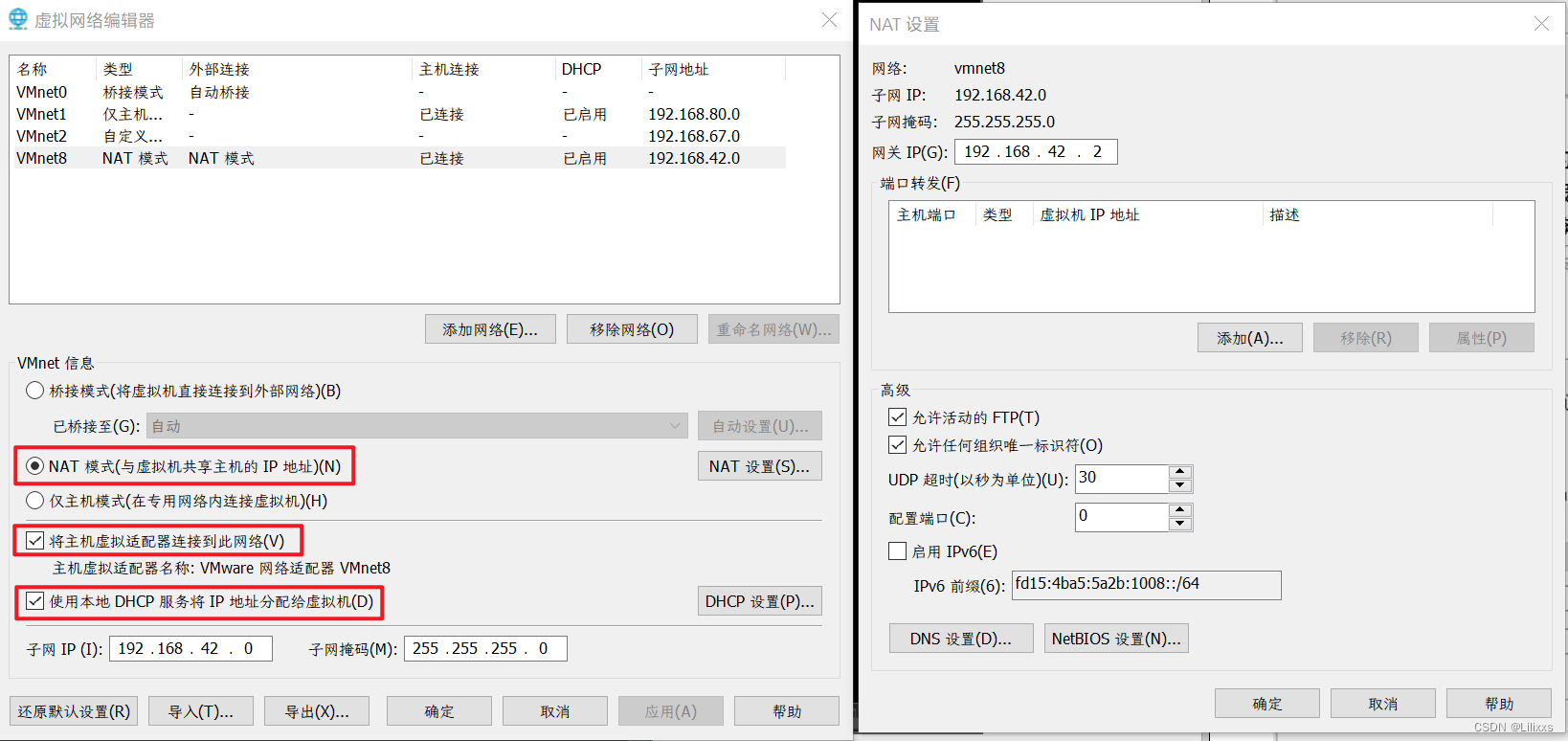
Task: Open DNS 设置(D)... button
Action: (961, 639)
